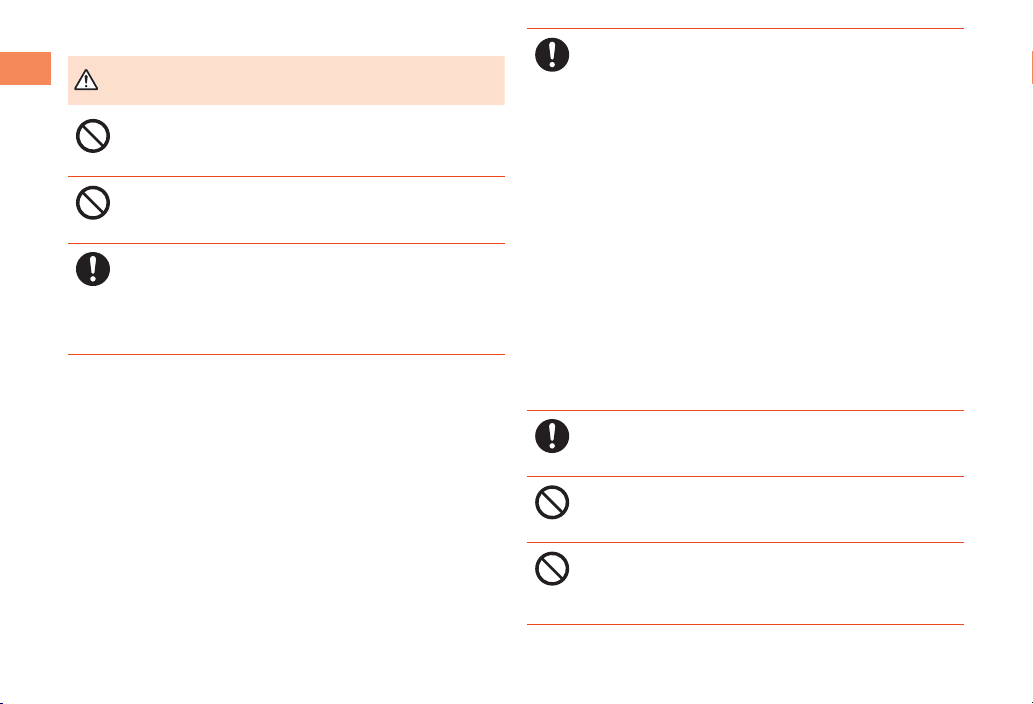Click the divider between right exclamation and prohibition sections

tap(745, 476)
